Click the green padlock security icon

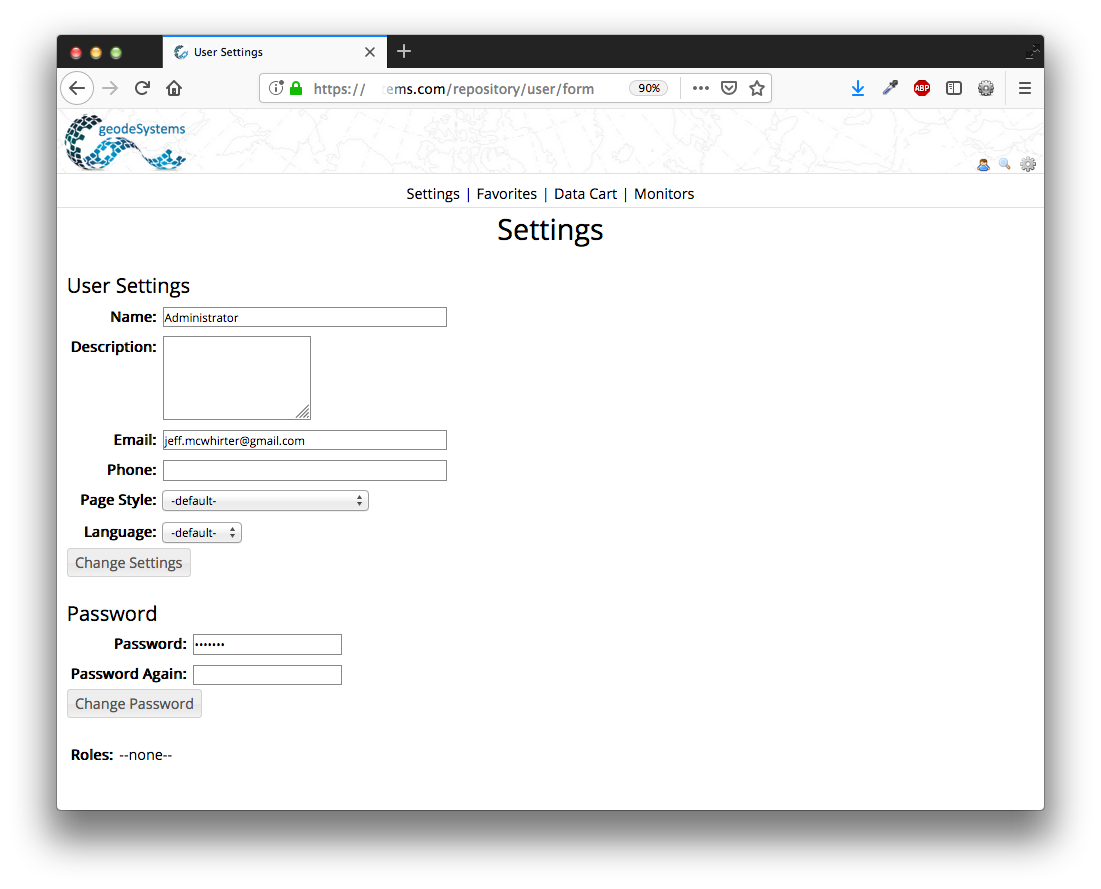pos(296,88)
